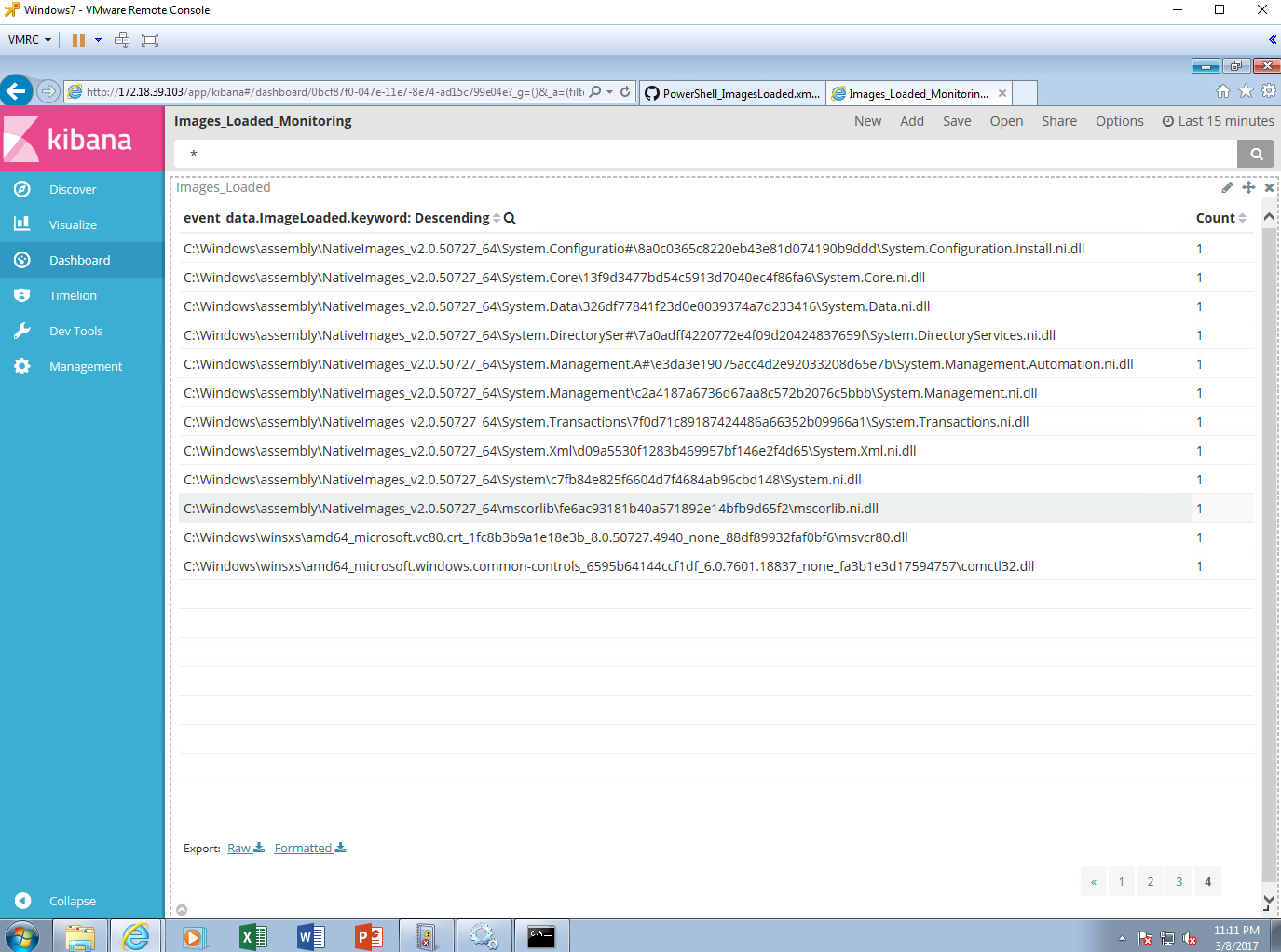Screen dimensions: 1281x952
Task: Open the VMRC dropdown menu
Action: click(x=30, y=40)
